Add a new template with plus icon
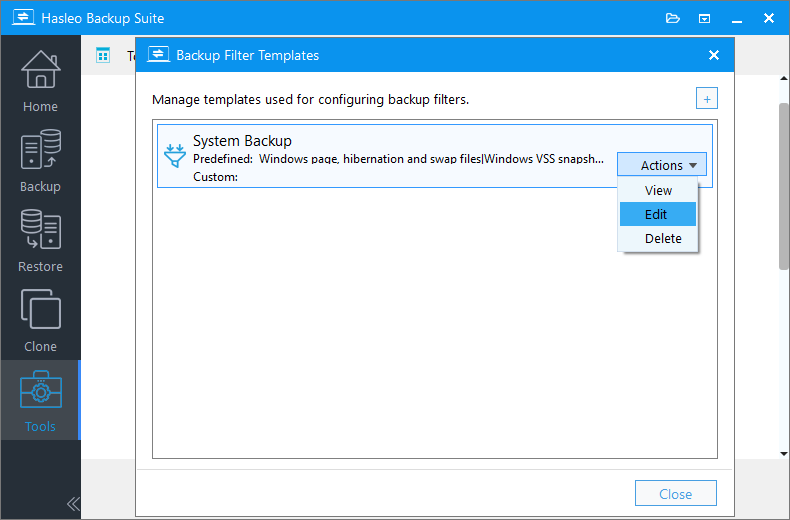Viewport: 790px width, 520px height. (x=706, y=98)
